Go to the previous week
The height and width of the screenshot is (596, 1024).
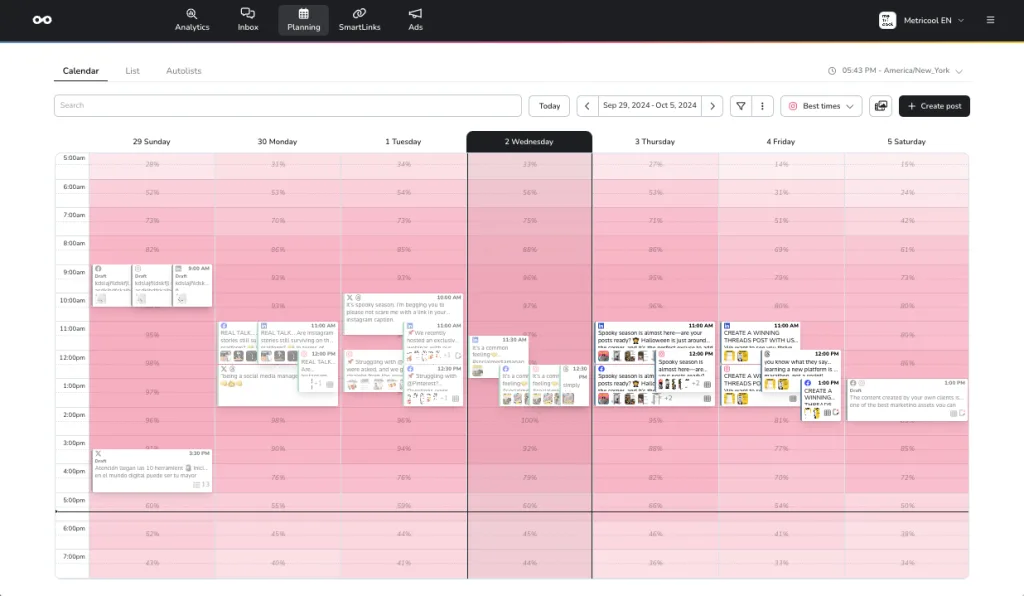[x=587, y=106]
